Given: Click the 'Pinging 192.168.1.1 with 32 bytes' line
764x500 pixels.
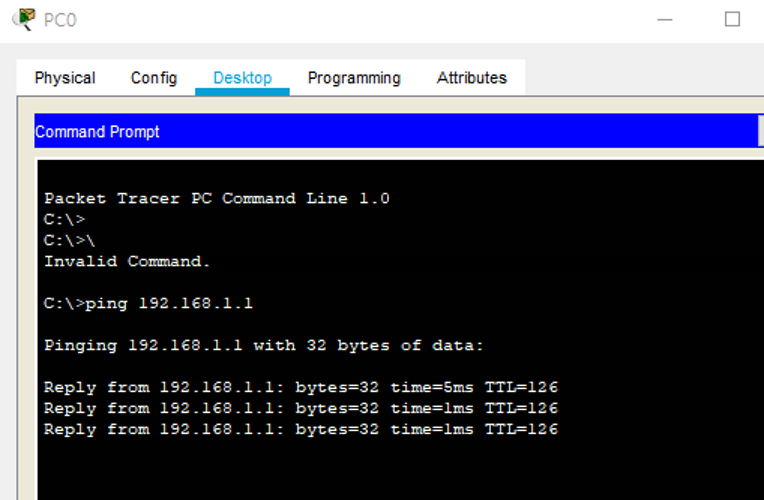Looking at the screenshot, I should point(263,346).
